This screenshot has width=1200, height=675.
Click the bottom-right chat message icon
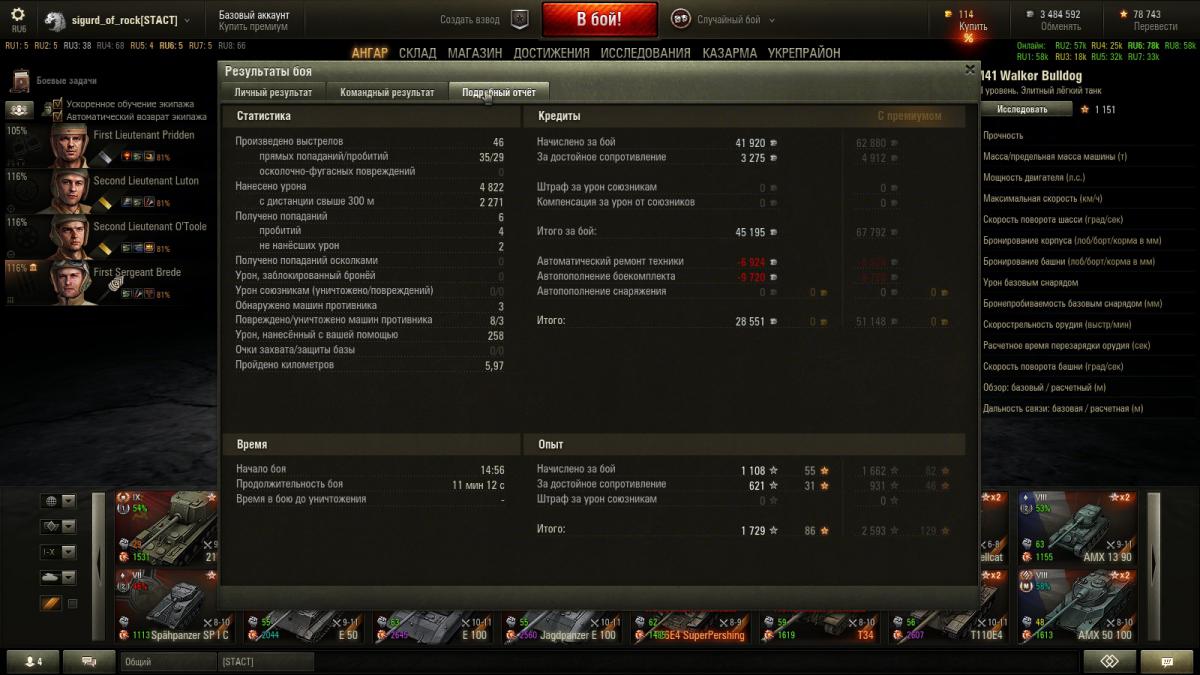1166,661
